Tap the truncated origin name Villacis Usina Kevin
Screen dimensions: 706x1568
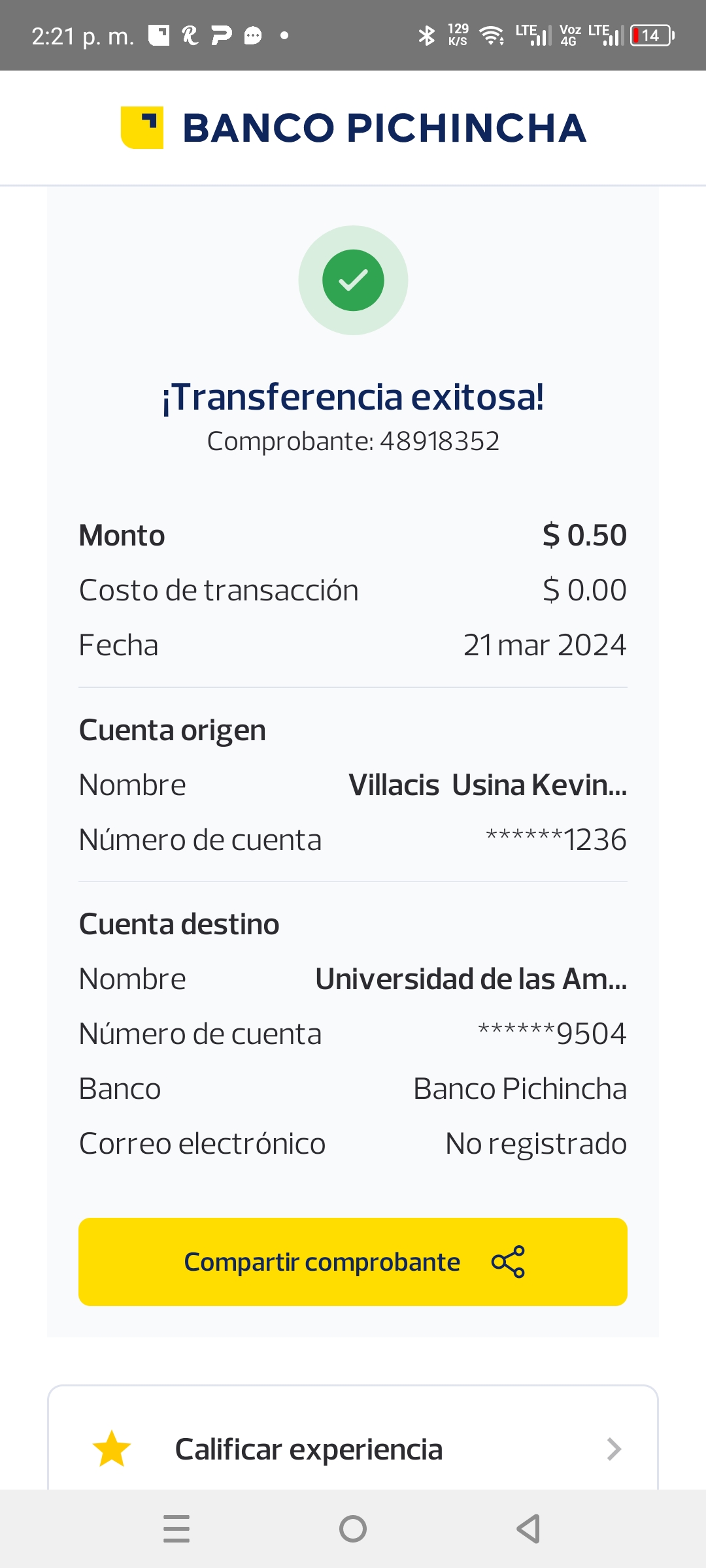point(487,785)
